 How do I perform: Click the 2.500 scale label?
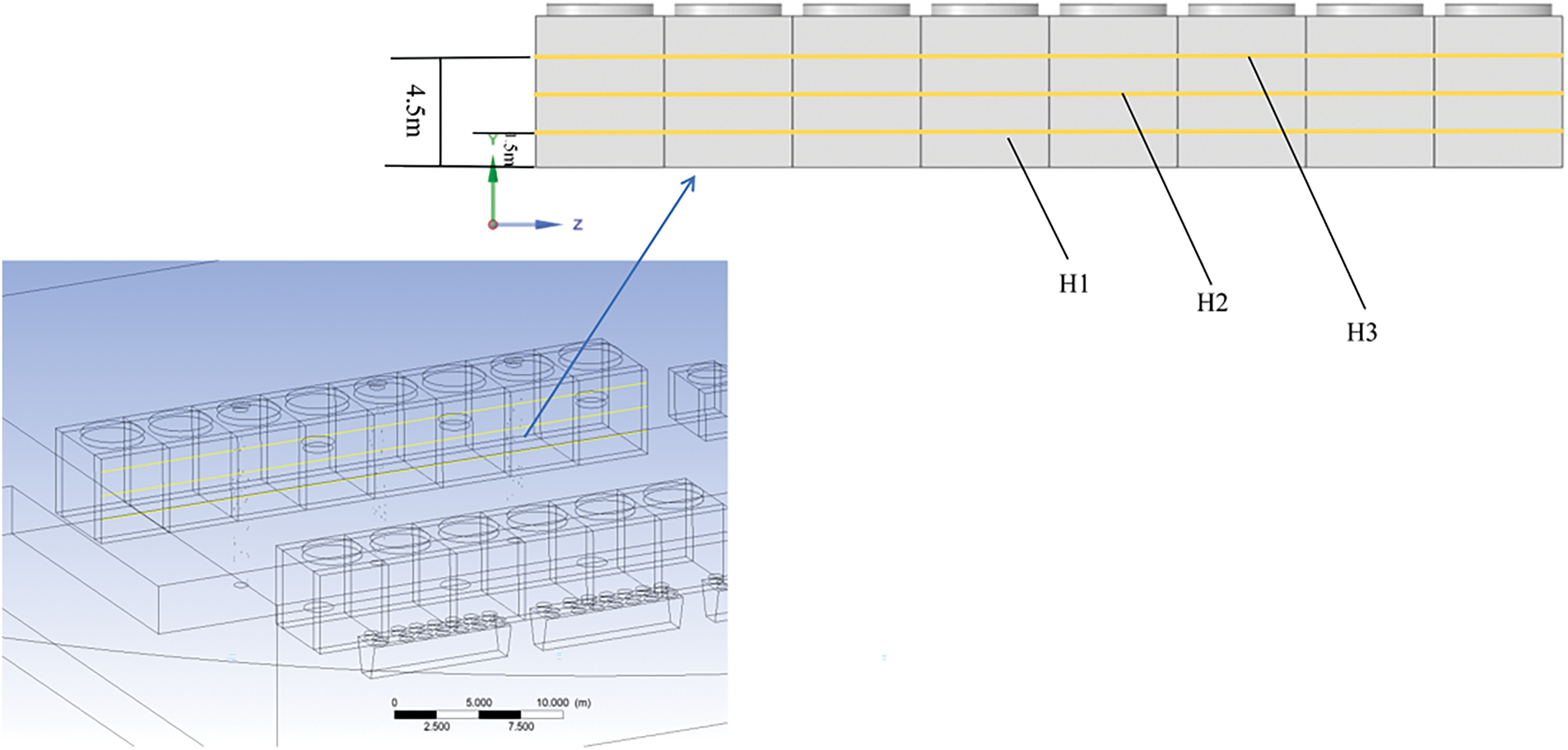[436, 727]
